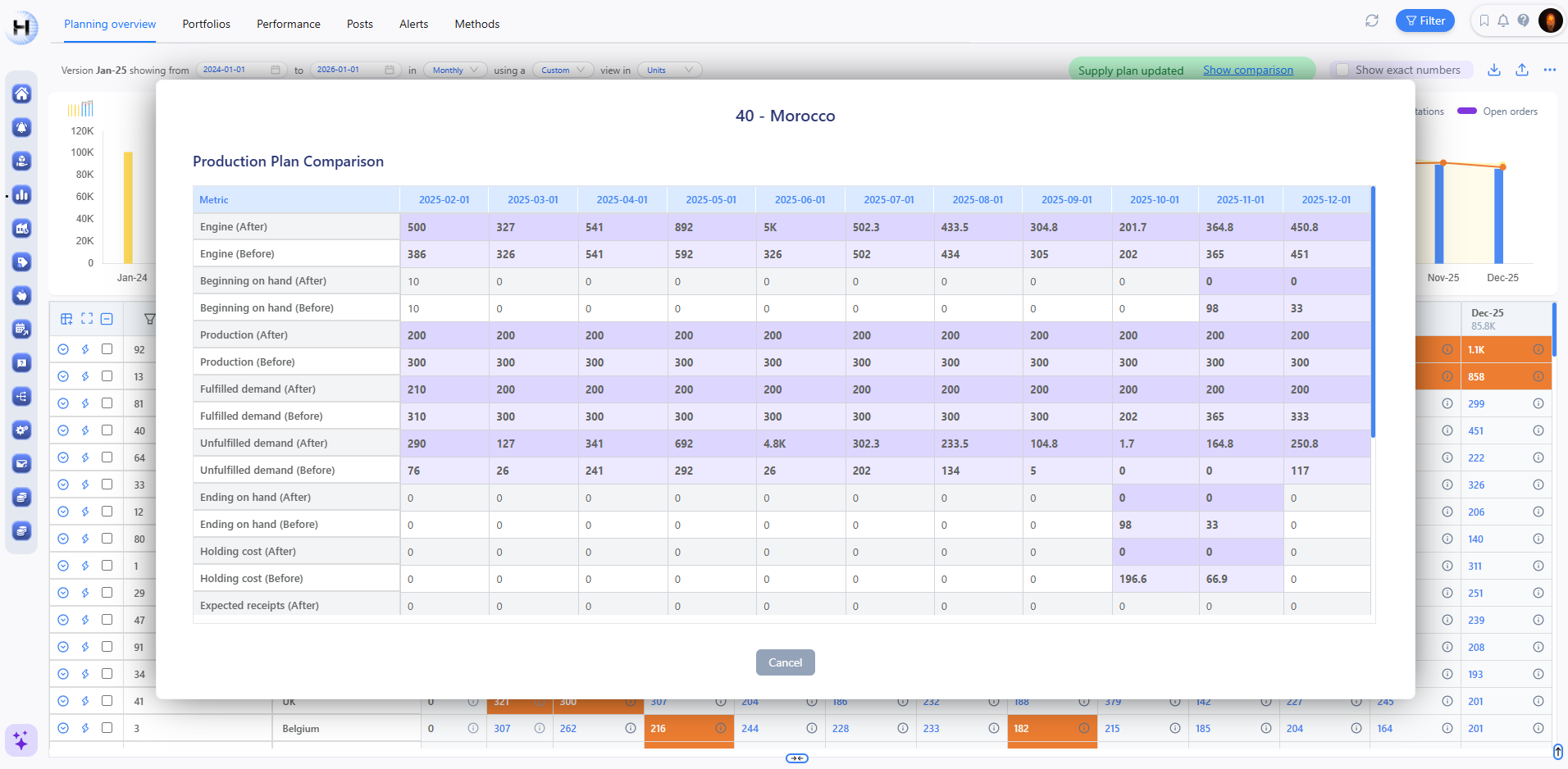Click the refresh data icon

pyautogui.click(x=1371, y=21)
